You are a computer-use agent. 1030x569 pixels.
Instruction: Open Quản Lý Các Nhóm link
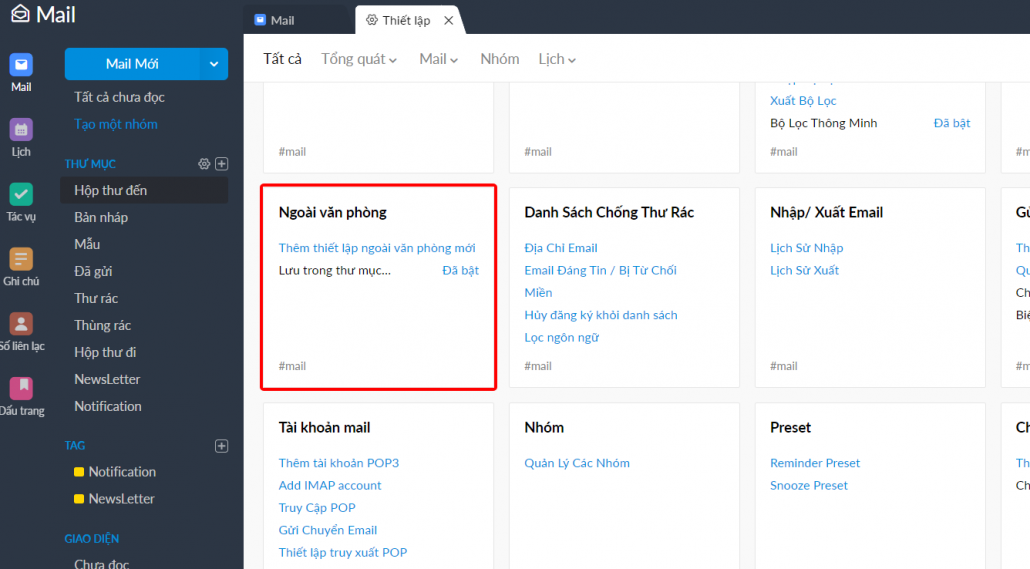point(577,463)
